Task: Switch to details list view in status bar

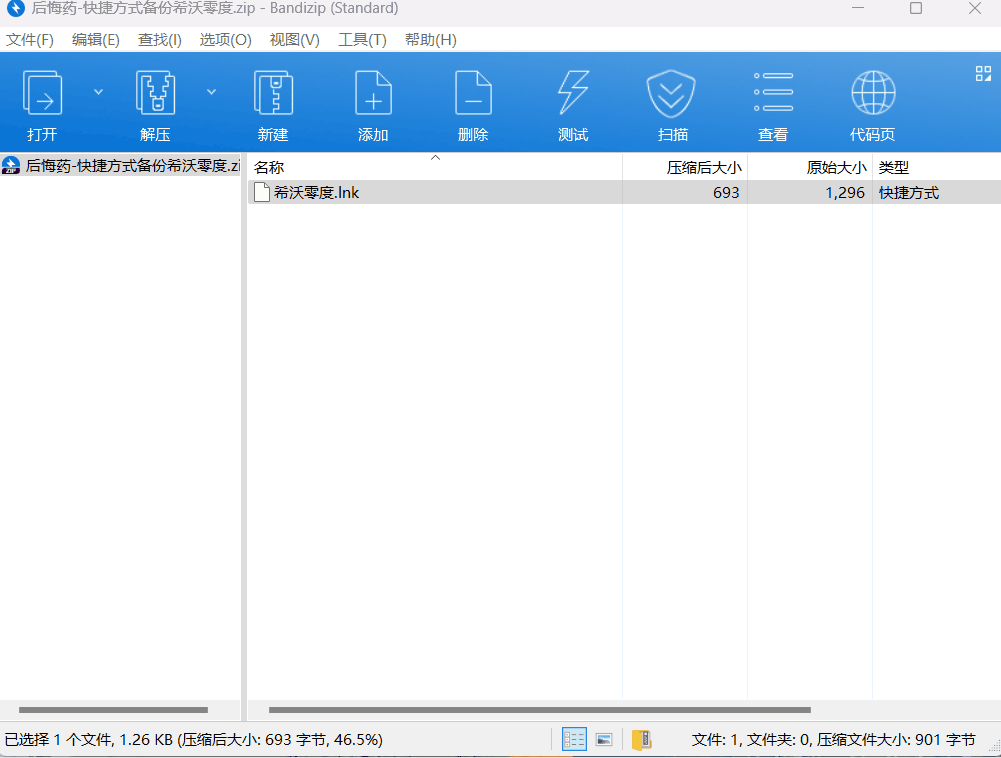Action: [x=574, y=739]
